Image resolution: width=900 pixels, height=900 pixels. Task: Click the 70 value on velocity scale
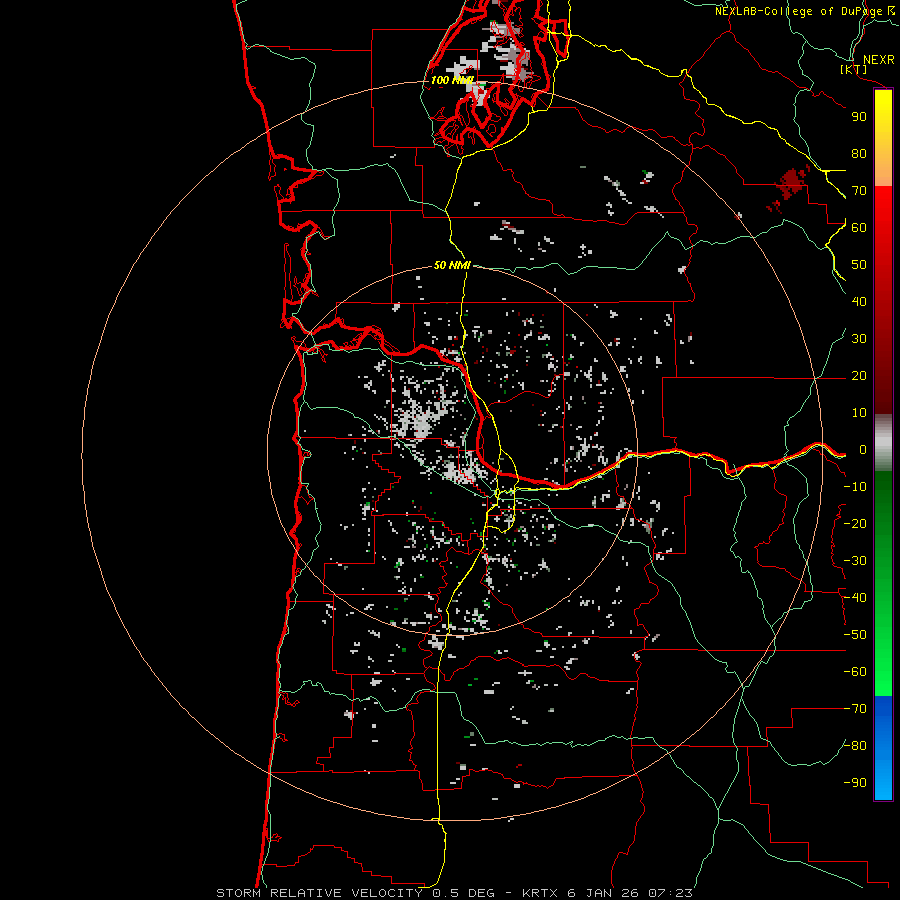[859, 191]
